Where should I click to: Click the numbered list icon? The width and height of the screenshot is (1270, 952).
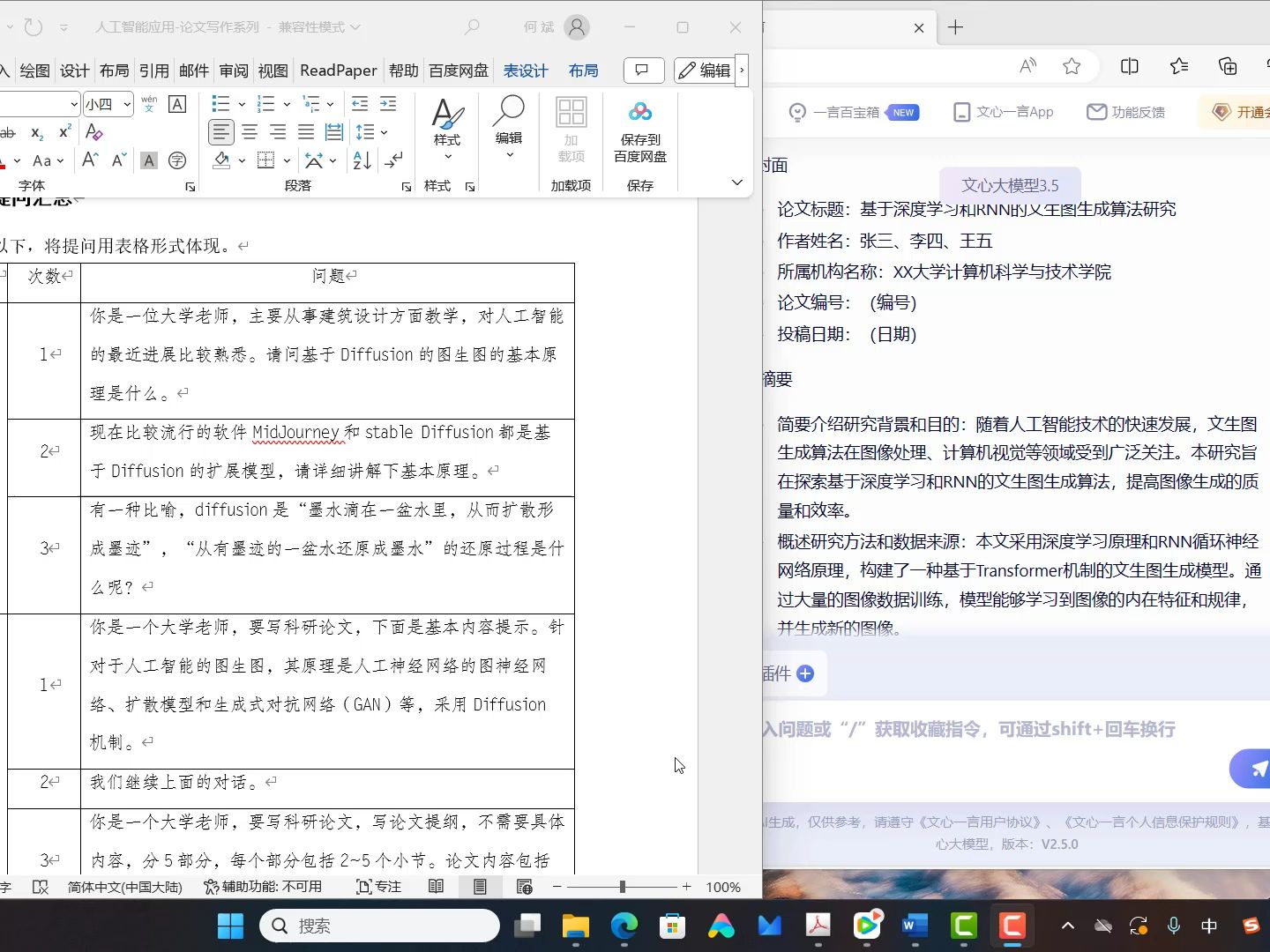pos(265,104)
